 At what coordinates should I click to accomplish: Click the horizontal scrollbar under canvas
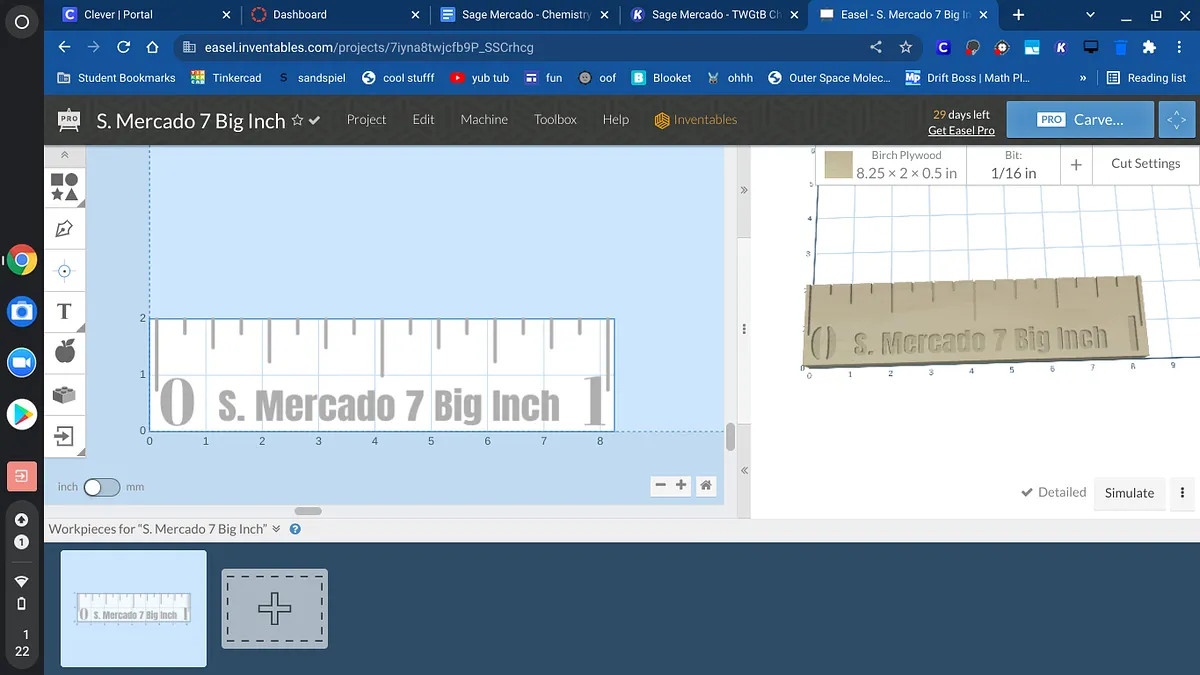(308, 511)
